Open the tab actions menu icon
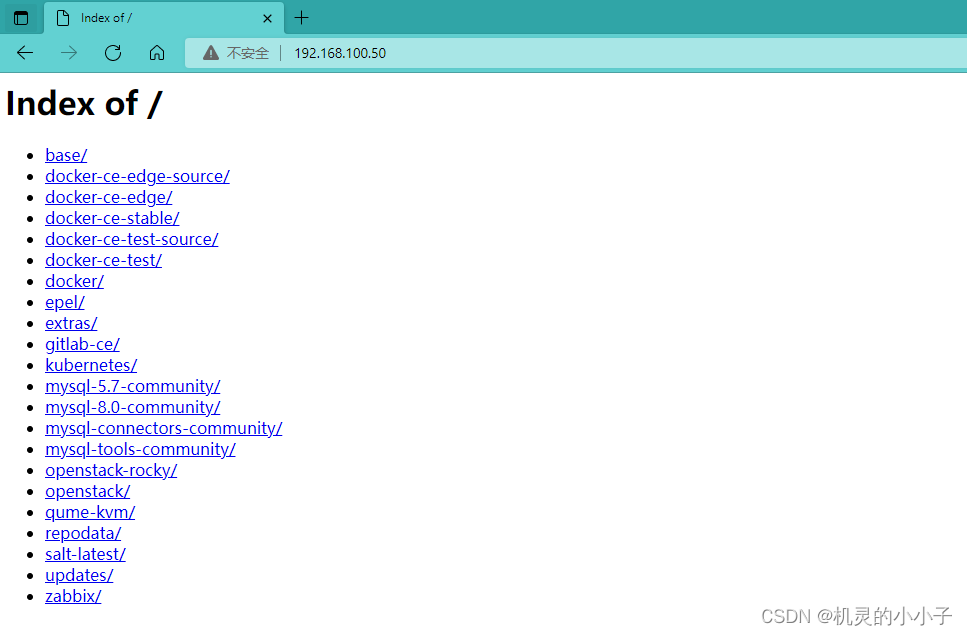967x635 pixels. 21,18
